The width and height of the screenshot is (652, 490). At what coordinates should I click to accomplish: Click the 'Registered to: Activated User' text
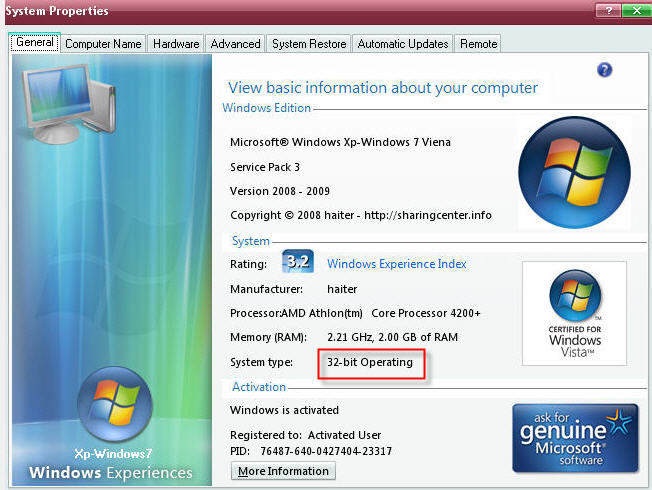(305, 435)
